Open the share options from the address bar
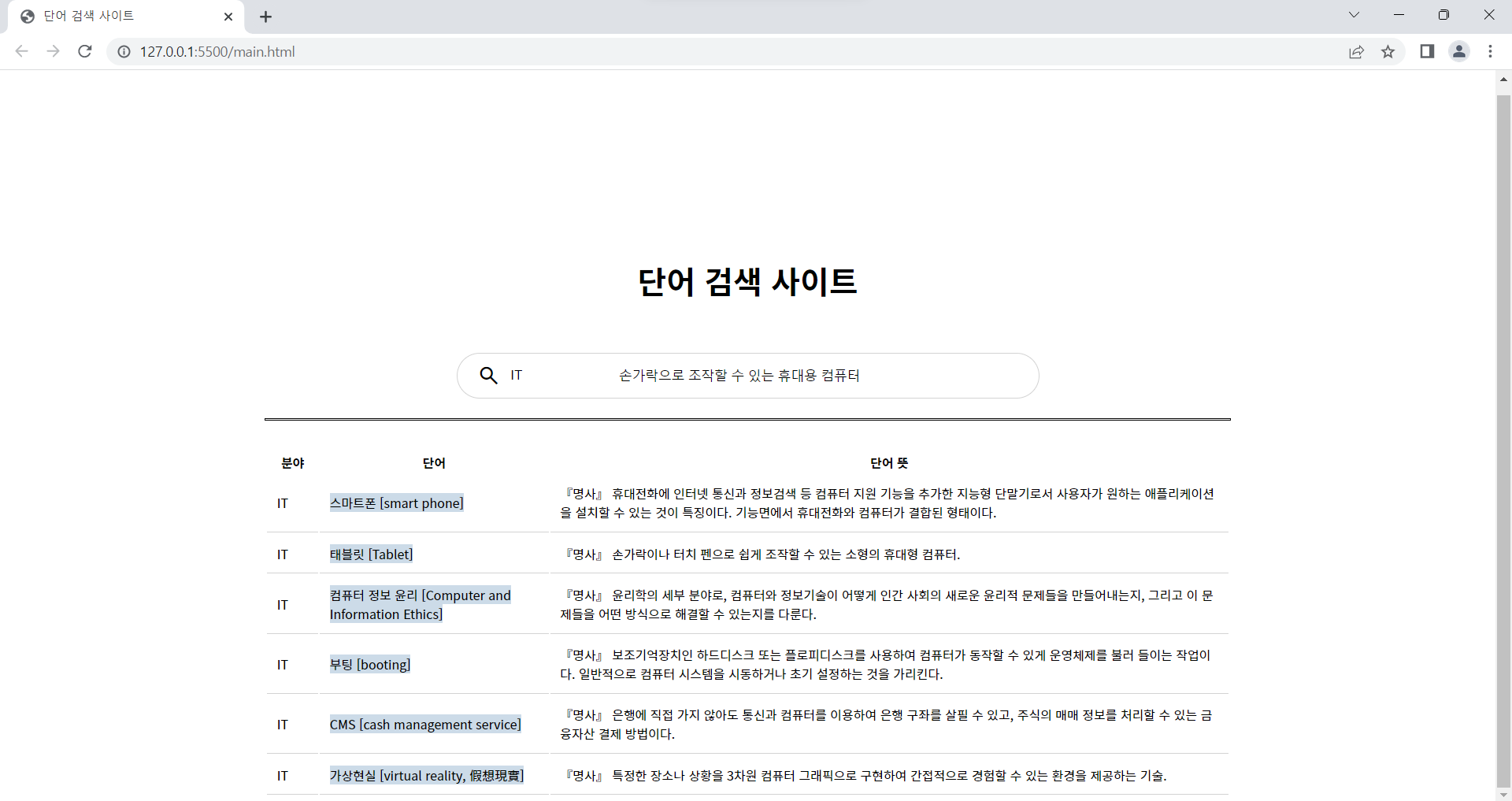 (1357, 51)
